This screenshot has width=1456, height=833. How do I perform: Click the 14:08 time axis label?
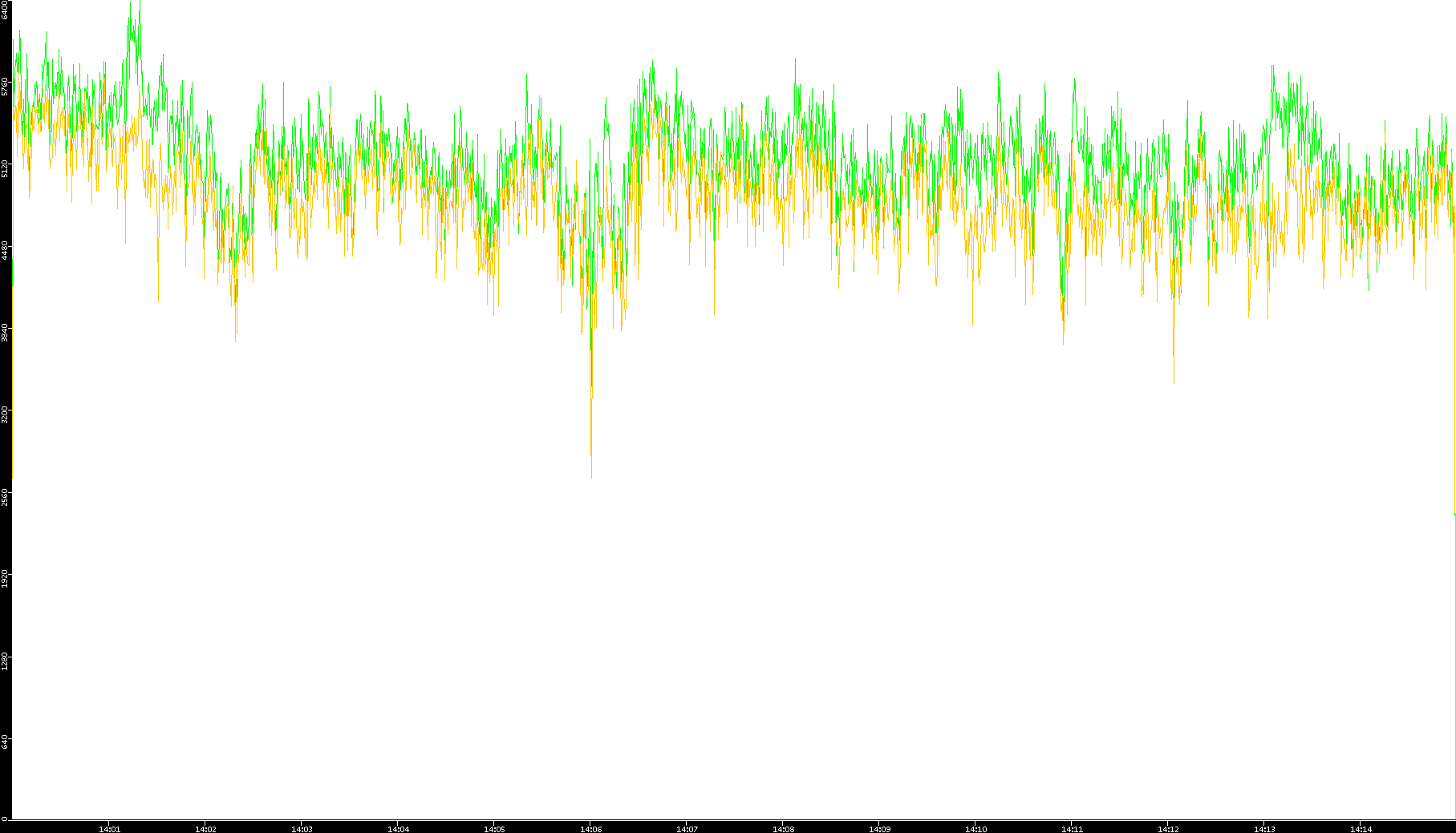pos(783,828)
